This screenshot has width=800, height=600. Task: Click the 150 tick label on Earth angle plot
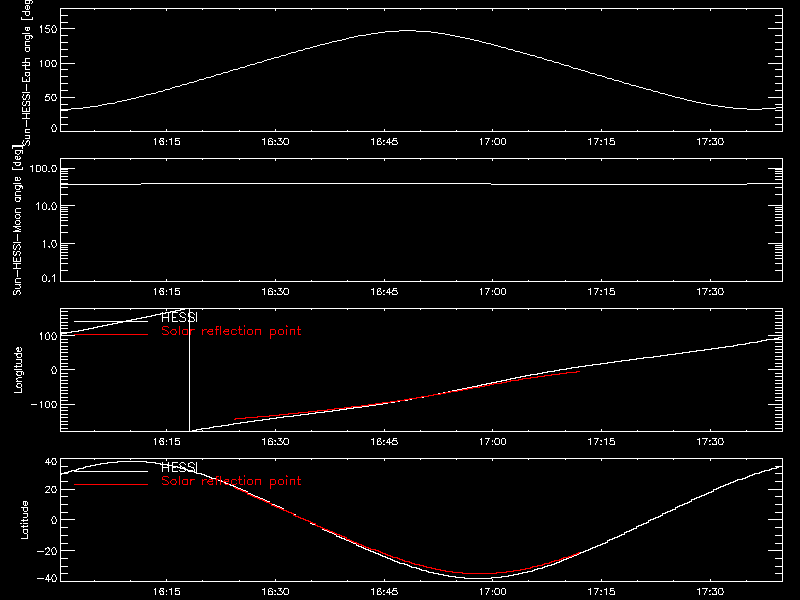(48, 29)
